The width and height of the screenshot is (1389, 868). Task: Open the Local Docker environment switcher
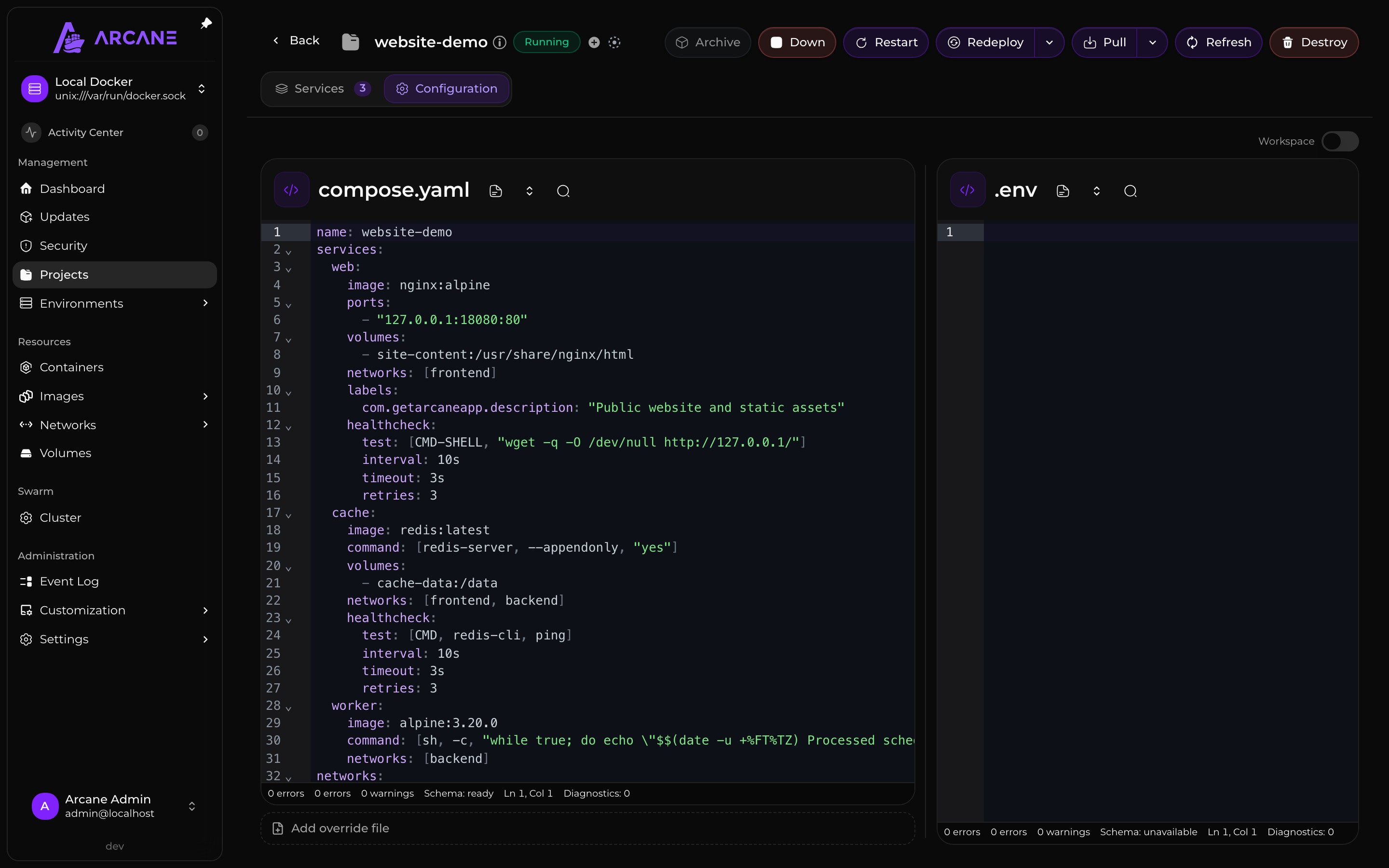click(115, 88)
